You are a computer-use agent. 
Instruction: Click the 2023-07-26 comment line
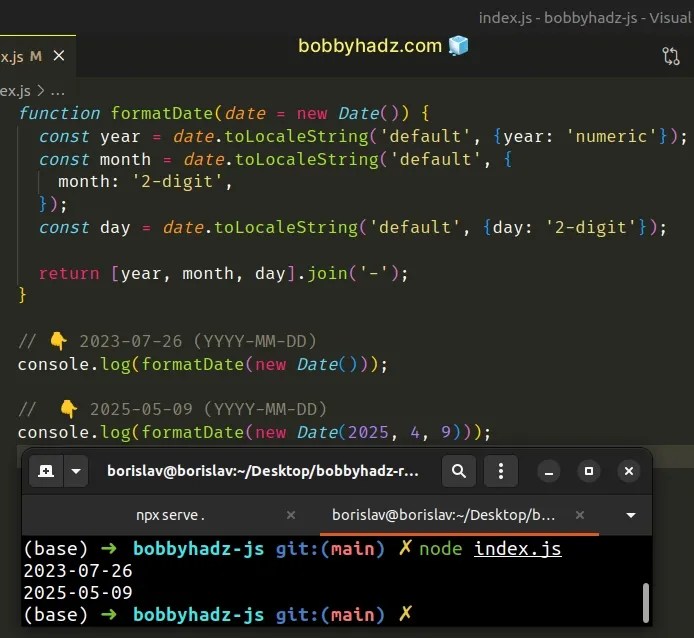pyautogui.click(x=167, y=341)
